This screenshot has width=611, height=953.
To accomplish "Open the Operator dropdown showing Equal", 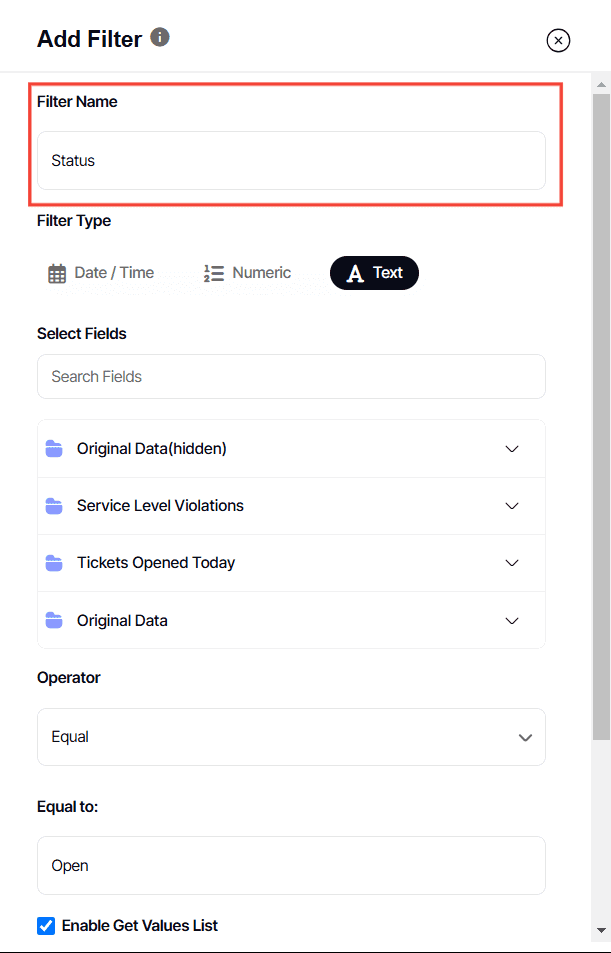I will tap(291, 736).
